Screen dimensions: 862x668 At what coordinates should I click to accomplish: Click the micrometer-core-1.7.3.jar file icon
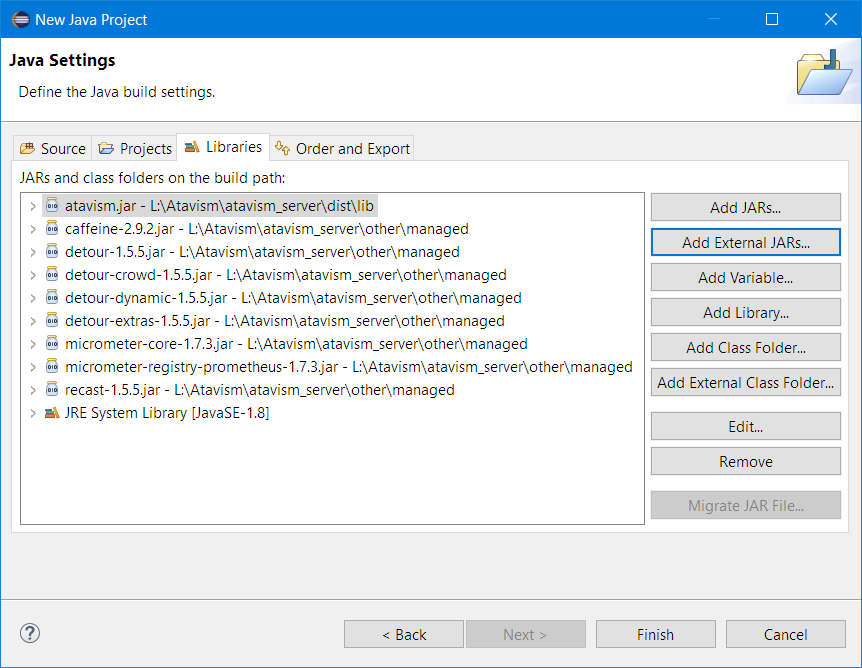tap(52, 344)
